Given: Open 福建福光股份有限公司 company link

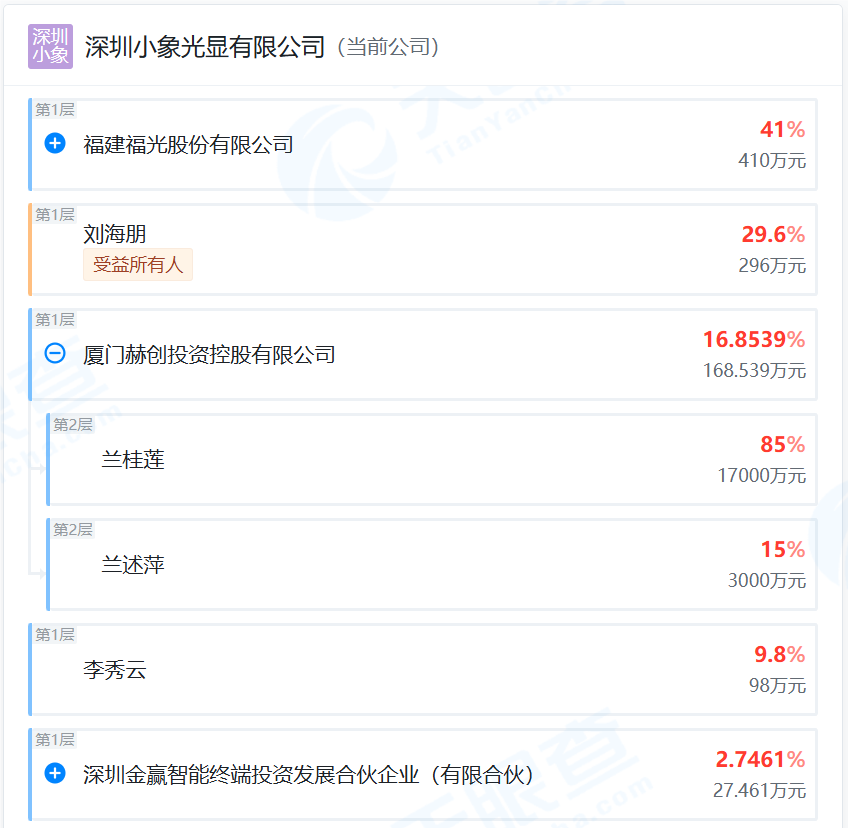Looking at the screenshot, I should point(188,145).
